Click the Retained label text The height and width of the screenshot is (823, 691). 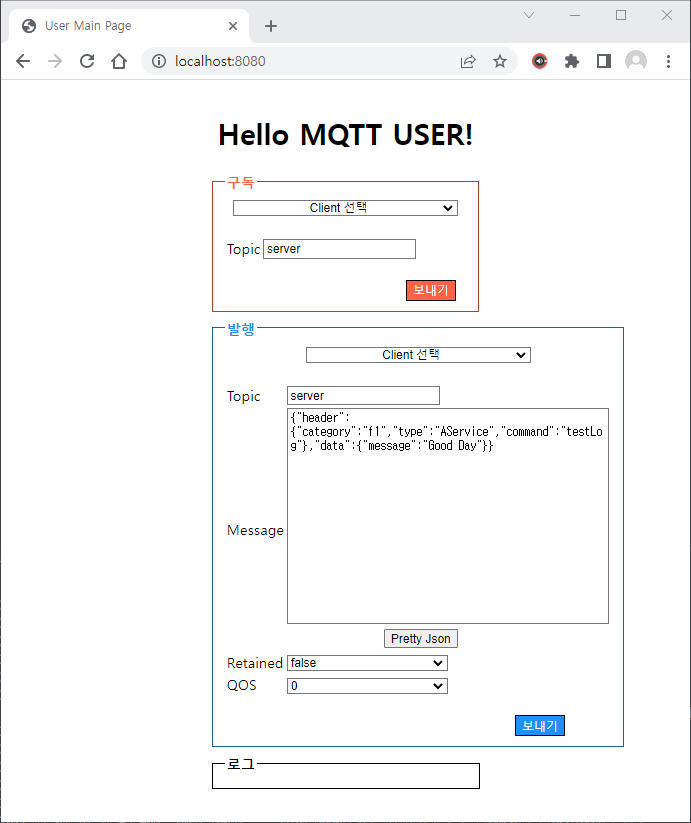click(x=255, y=663)
